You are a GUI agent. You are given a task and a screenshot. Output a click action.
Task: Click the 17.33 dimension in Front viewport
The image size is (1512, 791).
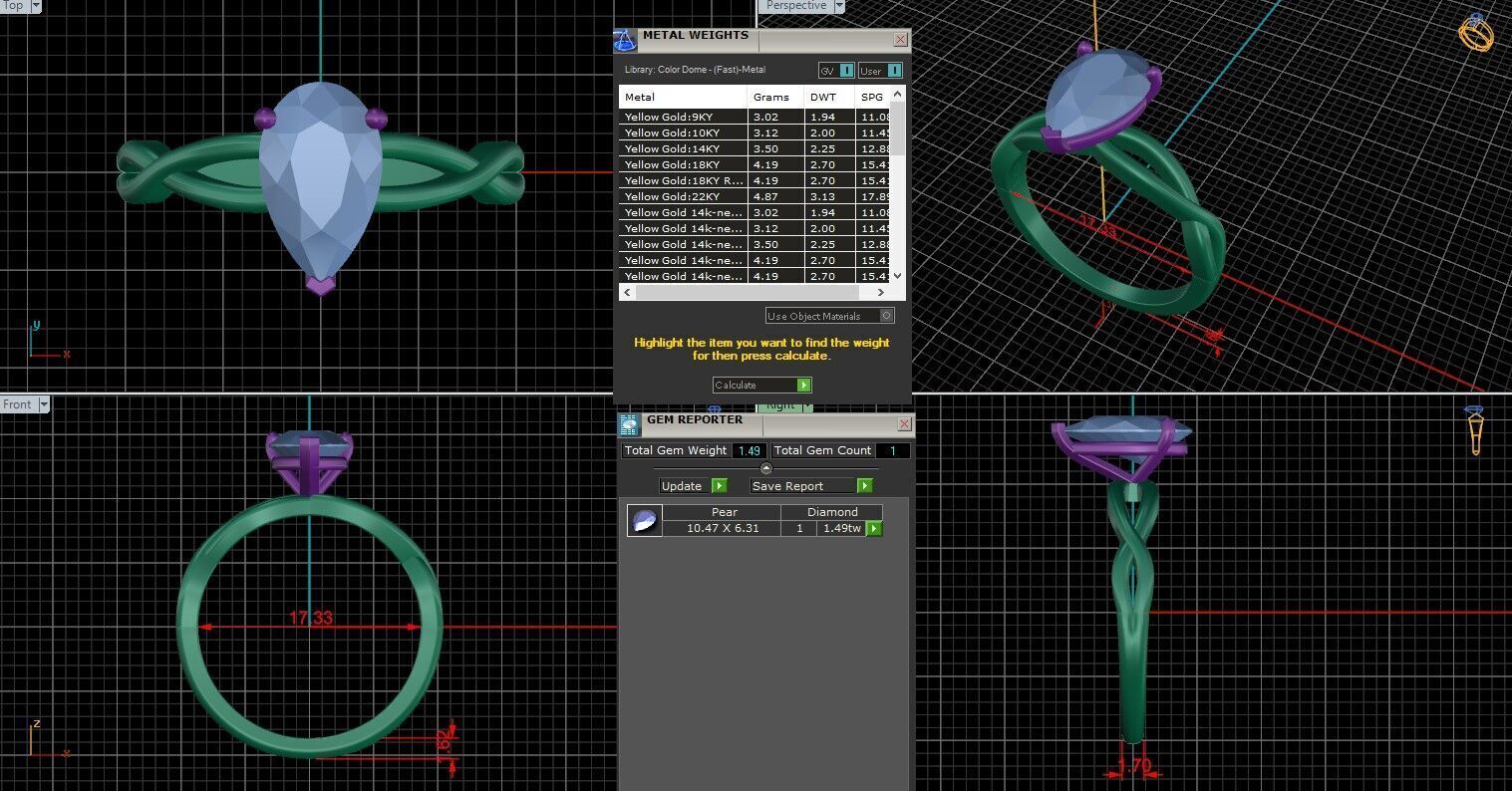(311, 618)
